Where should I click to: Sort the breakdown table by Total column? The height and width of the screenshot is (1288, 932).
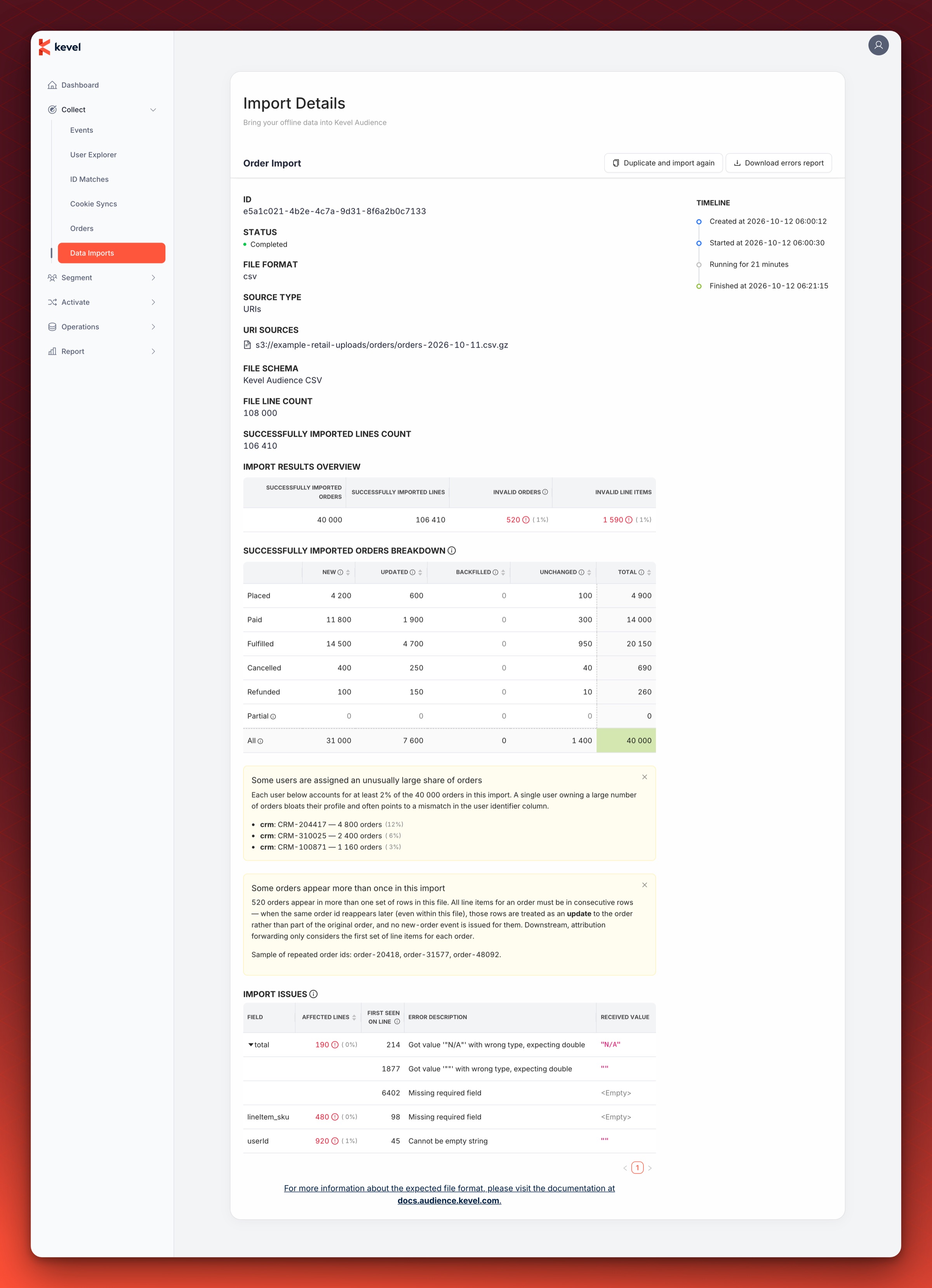[649, 573]
